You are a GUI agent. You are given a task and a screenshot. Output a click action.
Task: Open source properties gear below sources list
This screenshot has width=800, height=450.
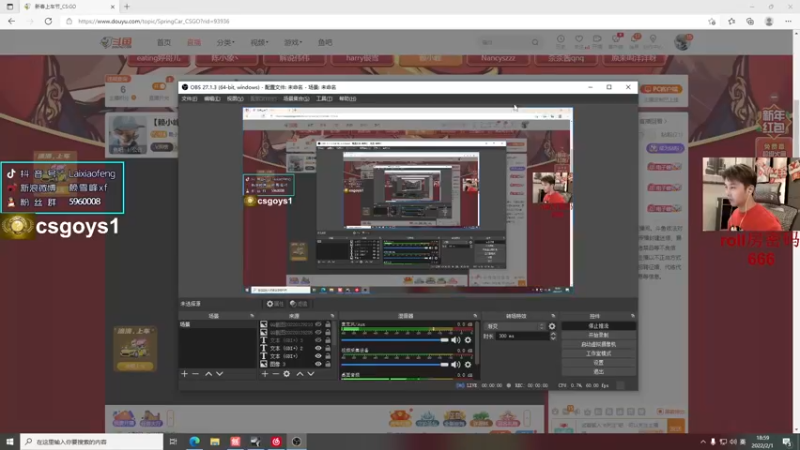click(x=287, y=374)
